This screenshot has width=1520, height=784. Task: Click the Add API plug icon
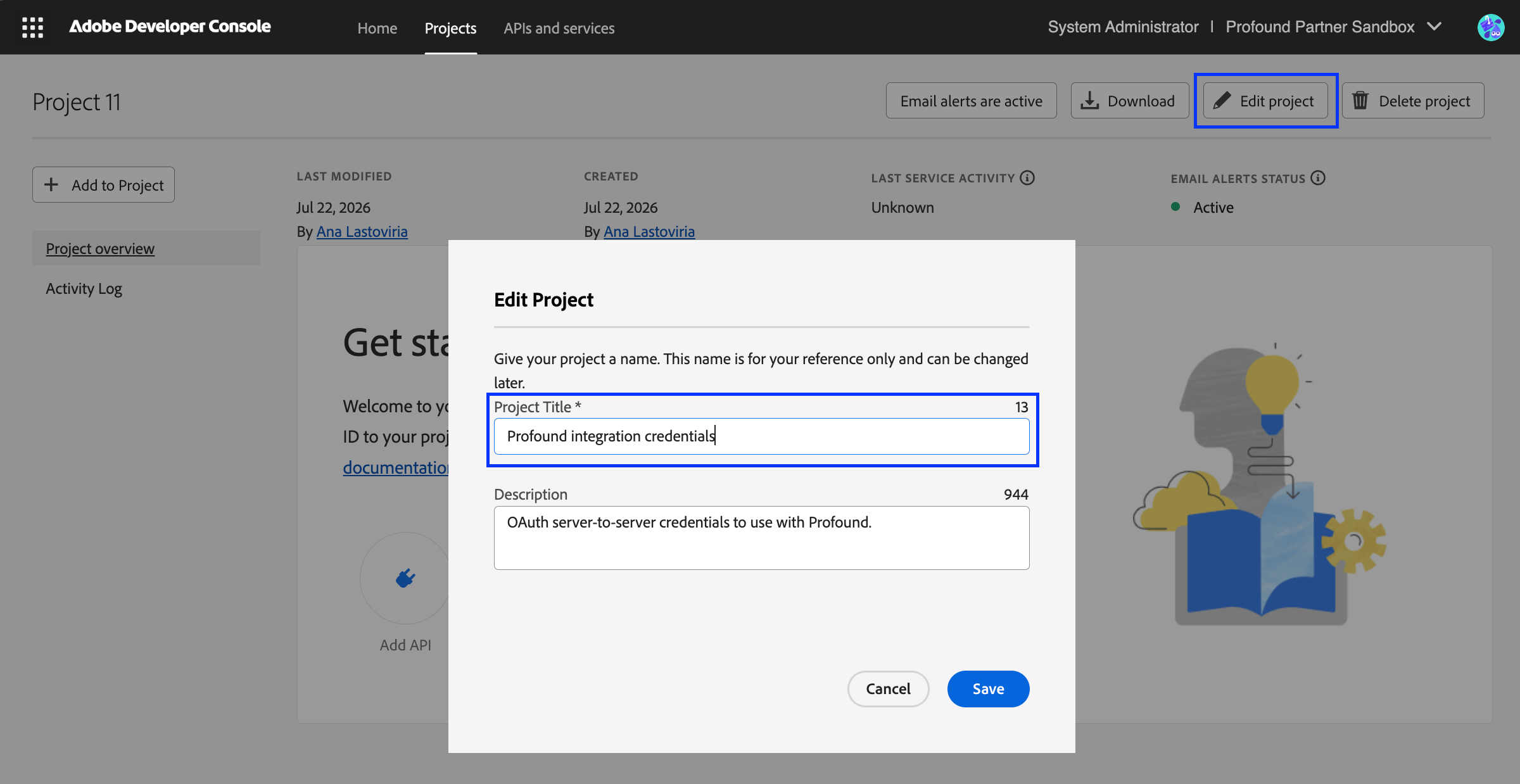click(405, 578)
